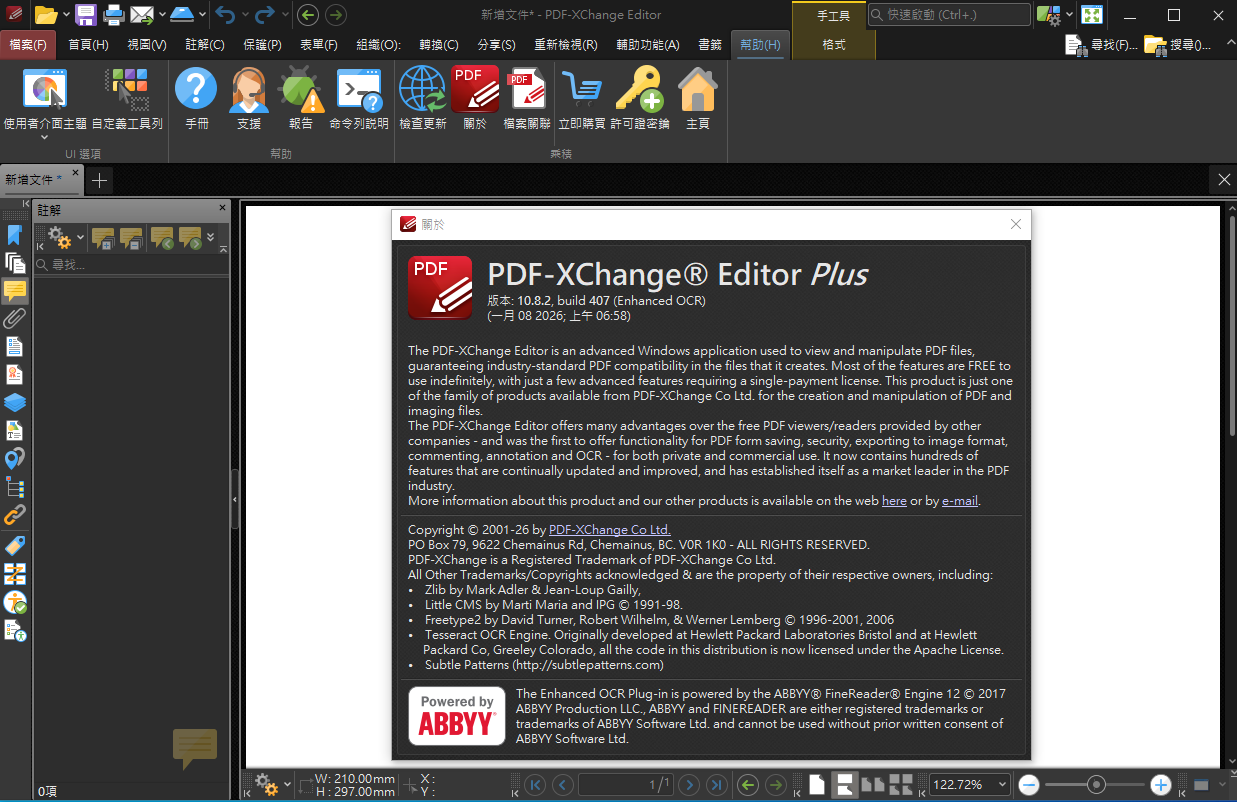Viewport: 1237px width, 802px height.
Task: Click the Report (報告) bug icon
Action: click(x=301, y=98)
